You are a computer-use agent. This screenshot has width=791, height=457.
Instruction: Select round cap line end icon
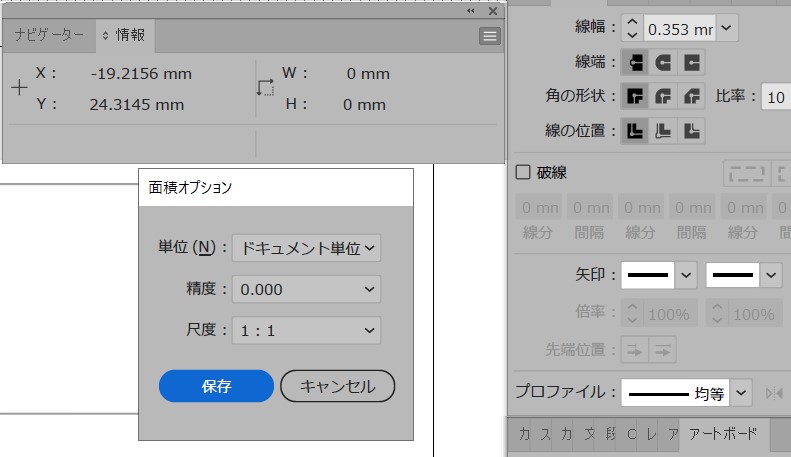click(663, 63)
